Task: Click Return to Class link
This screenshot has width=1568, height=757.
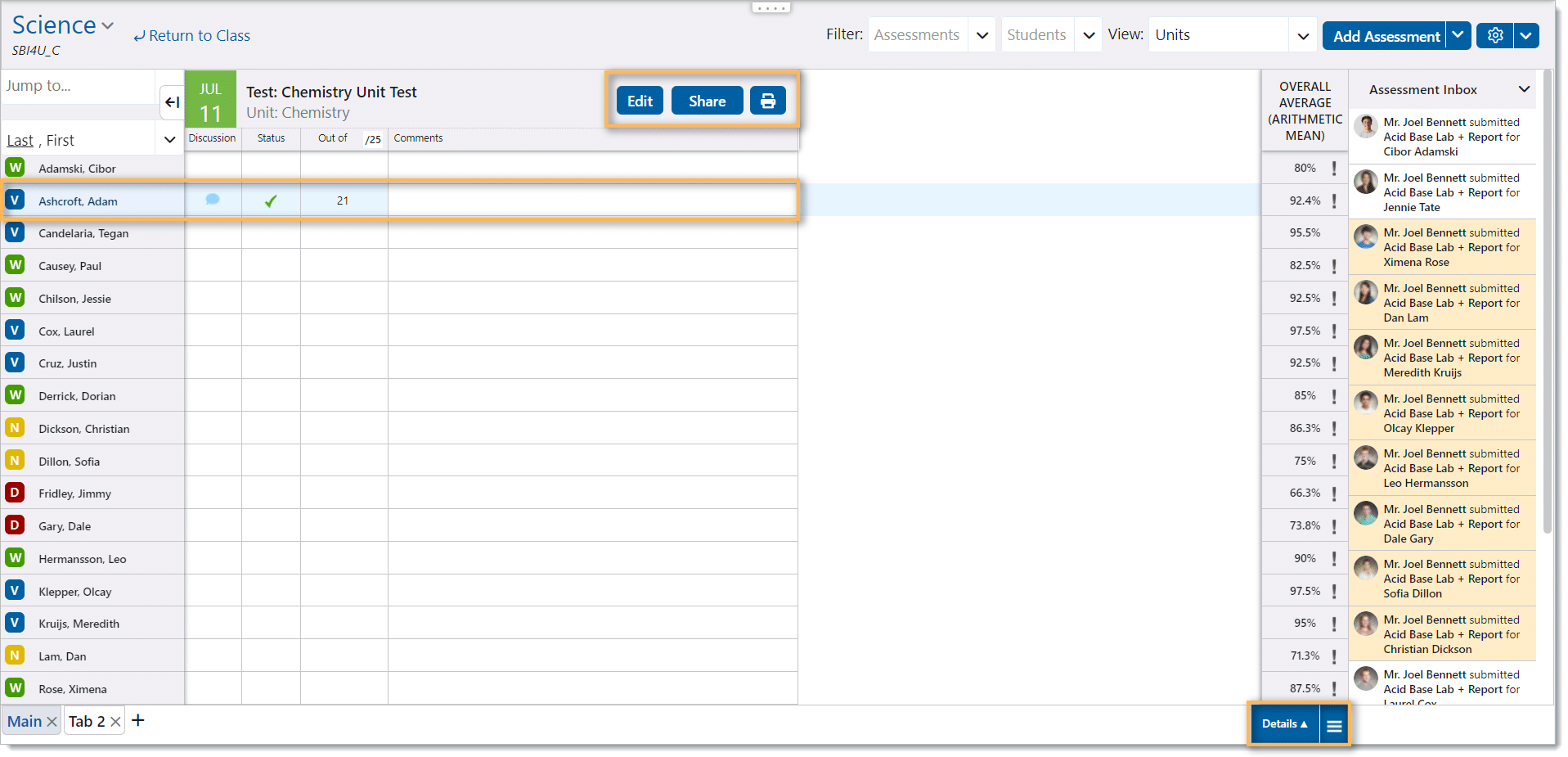Action: coord(192,36)
